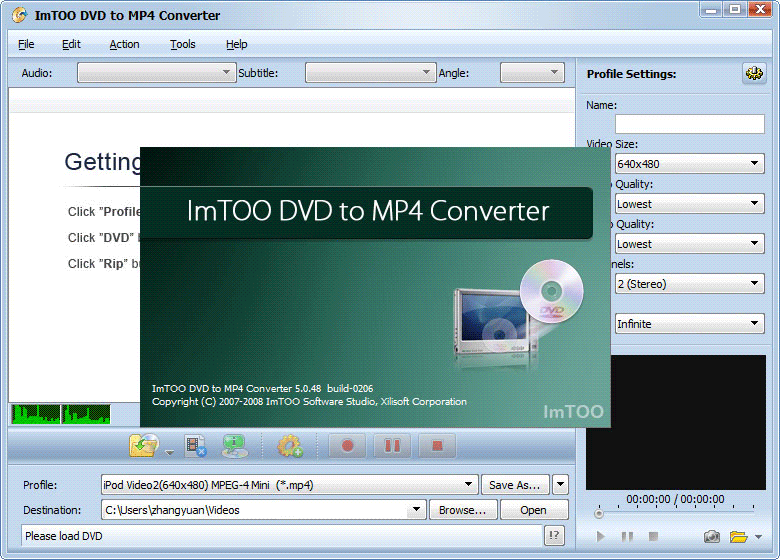Click the "Please load DVD" status text
This screenshot has height=560, width=780.
tap(64, 536)
